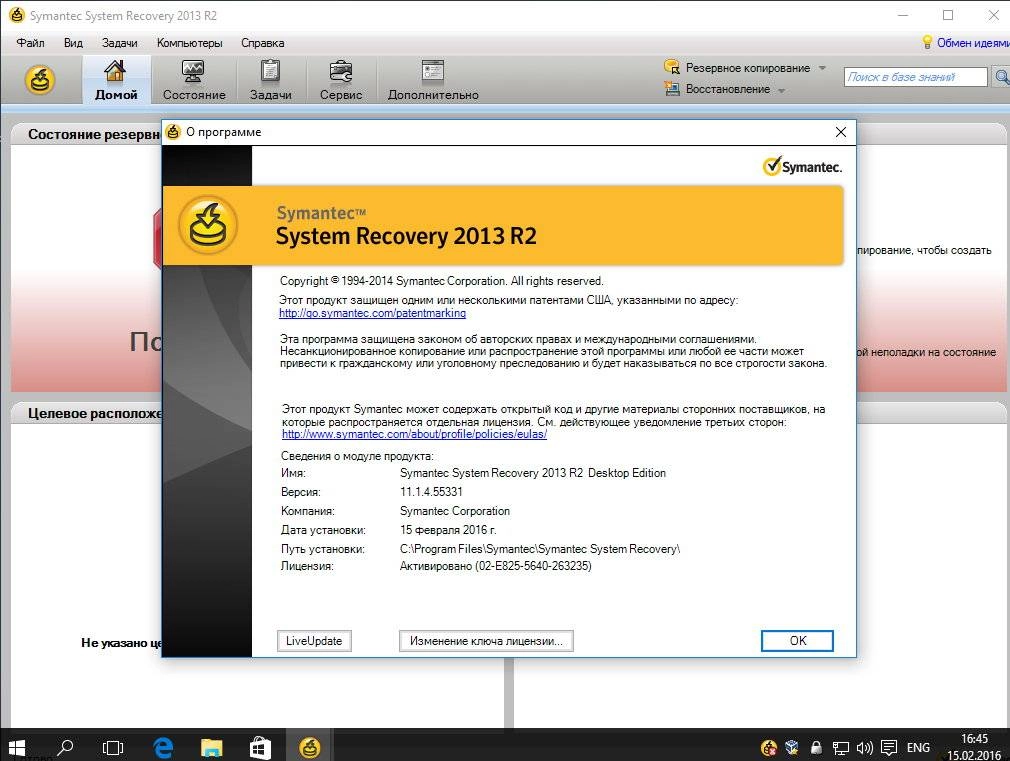The height and width of the screenshot is (761, 1010).
Task: Launch Microsoft Edge from the taskbar
Action: 163,747
